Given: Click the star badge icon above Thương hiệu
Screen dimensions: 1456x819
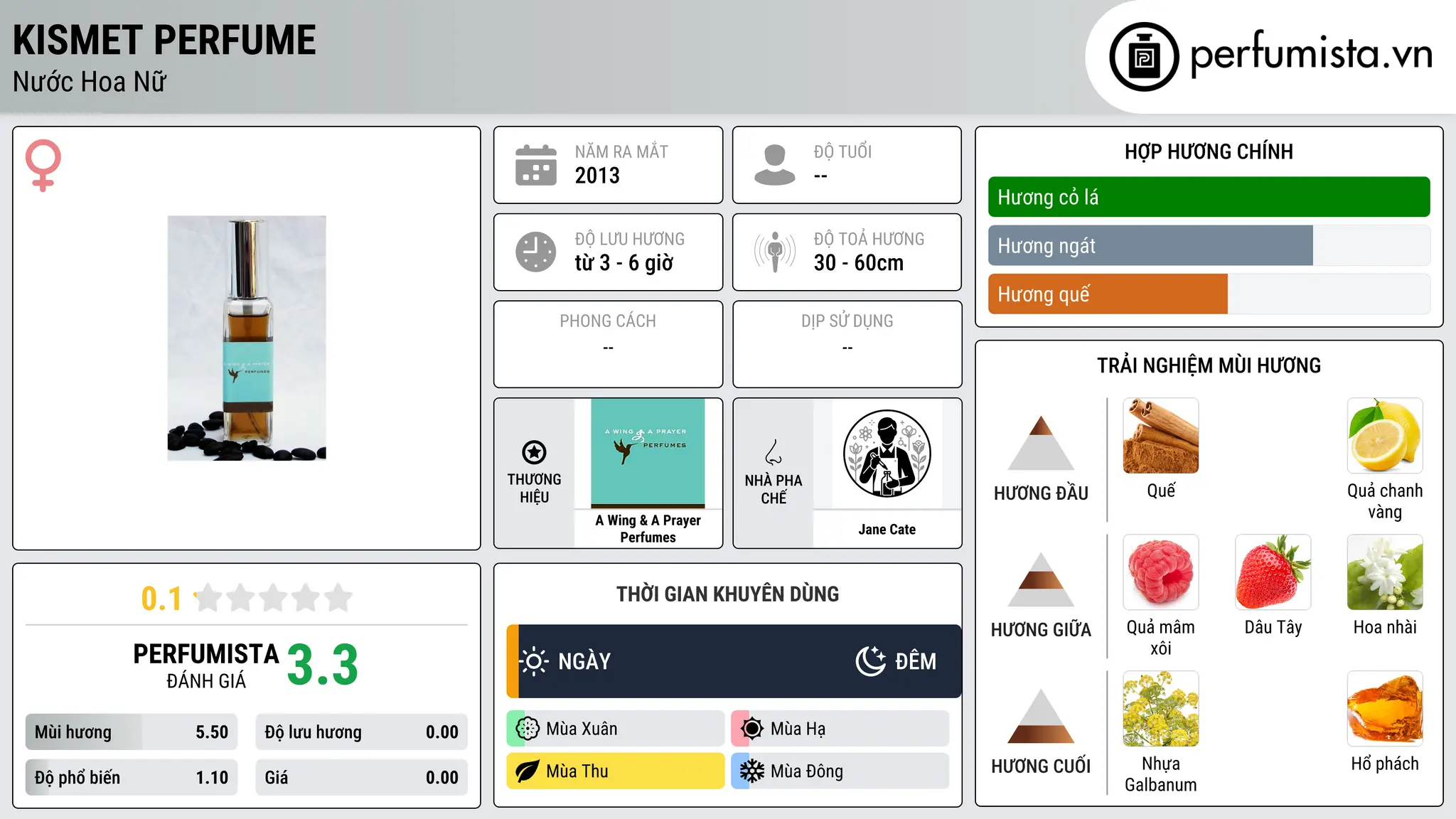Looking at the screenshot, I should pyautogui.click(x=534, y=452).
